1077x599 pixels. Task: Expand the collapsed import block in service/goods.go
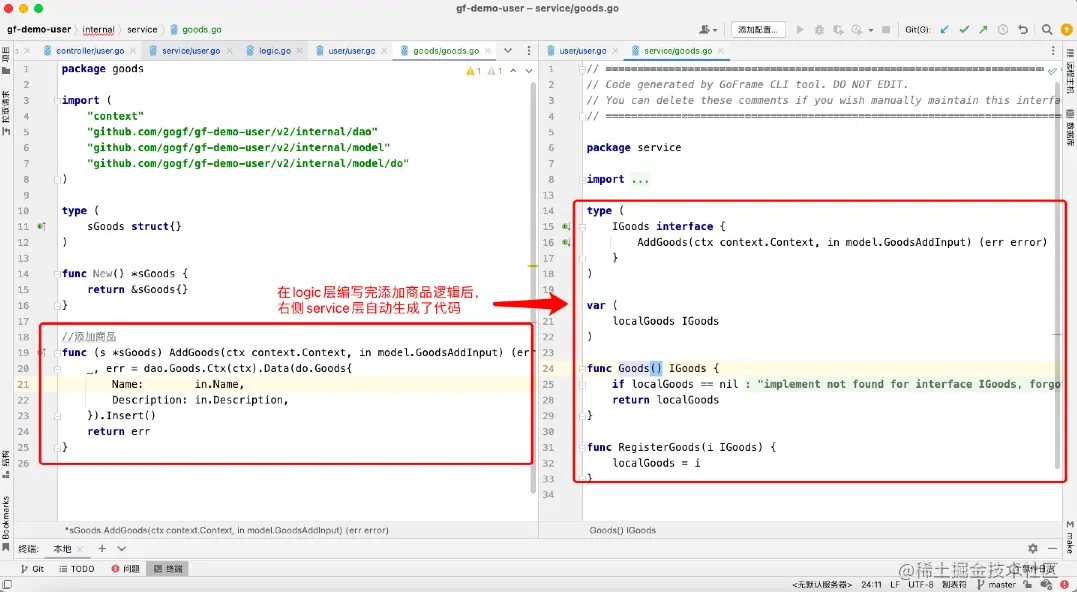[x=640, y=179]
